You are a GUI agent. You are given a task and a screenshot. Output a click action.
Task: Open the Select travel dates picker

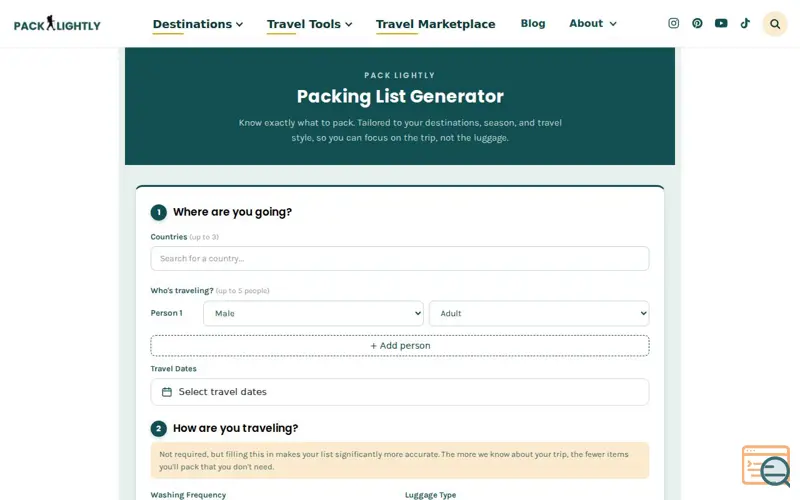pos(399,392)
